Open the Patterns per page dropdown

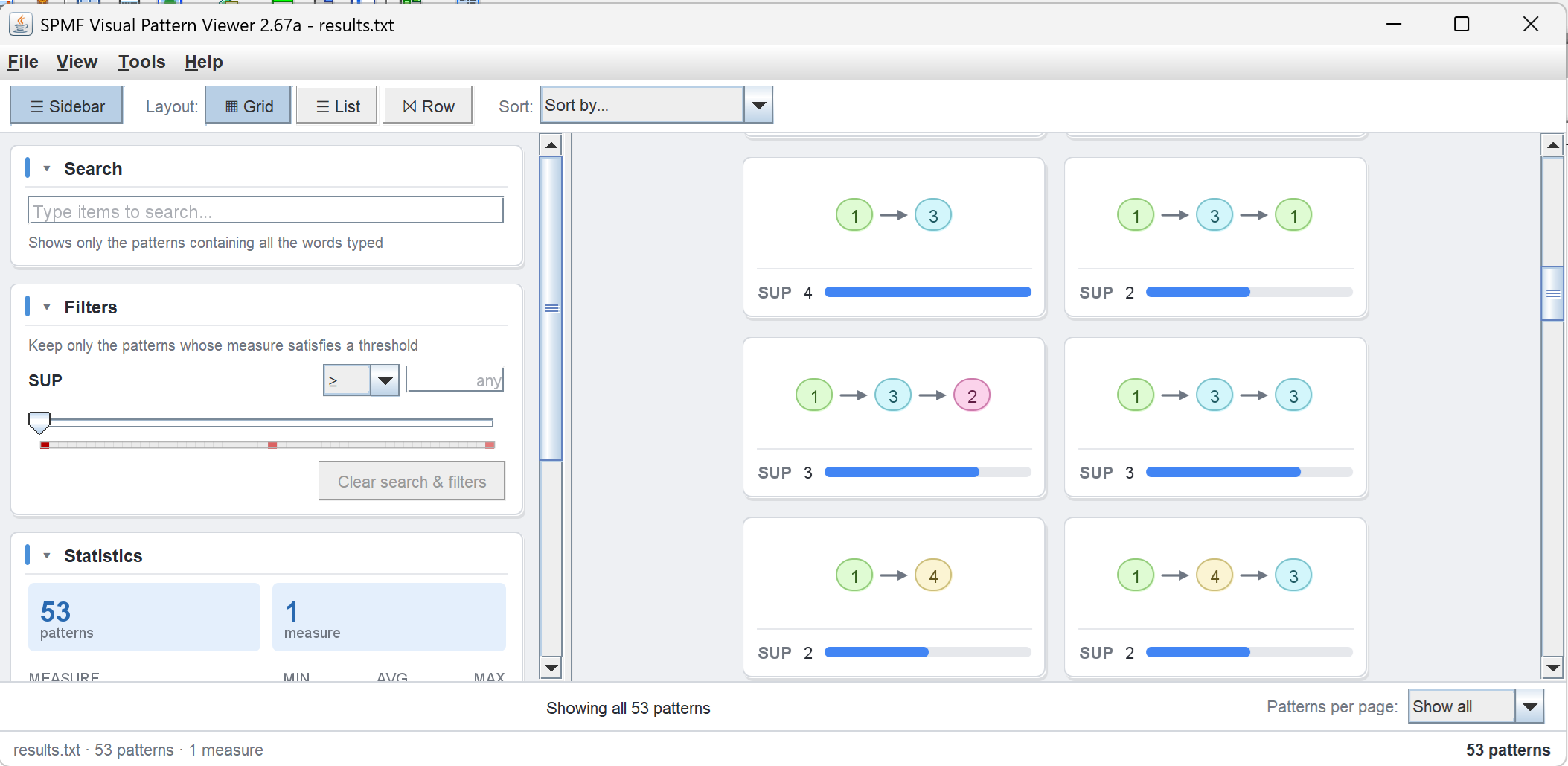click(1476, 706)
